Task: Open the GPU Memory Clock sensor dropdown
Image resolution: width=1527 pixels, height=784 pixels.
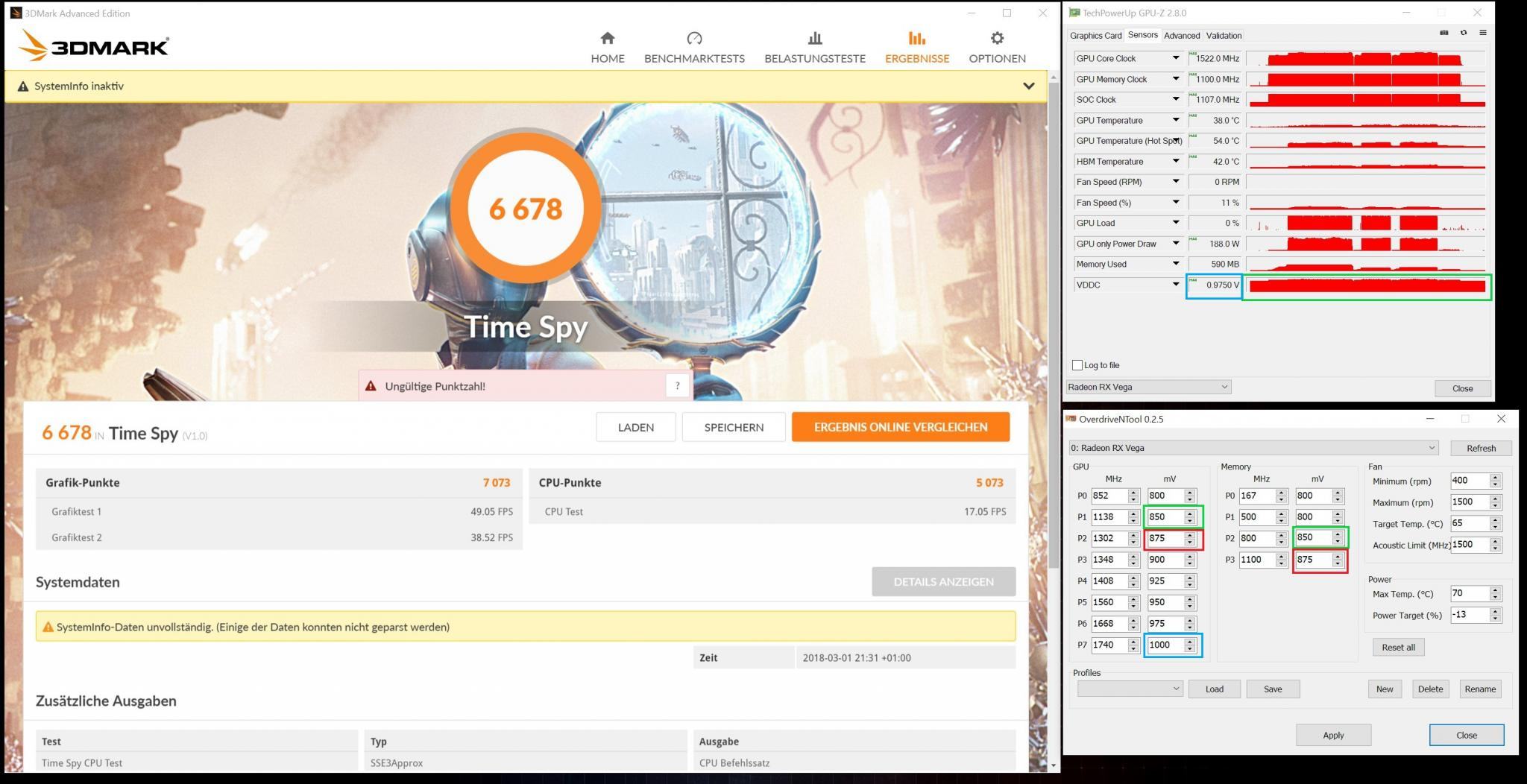Action: pyautogui.click(x=1176, y=79)
